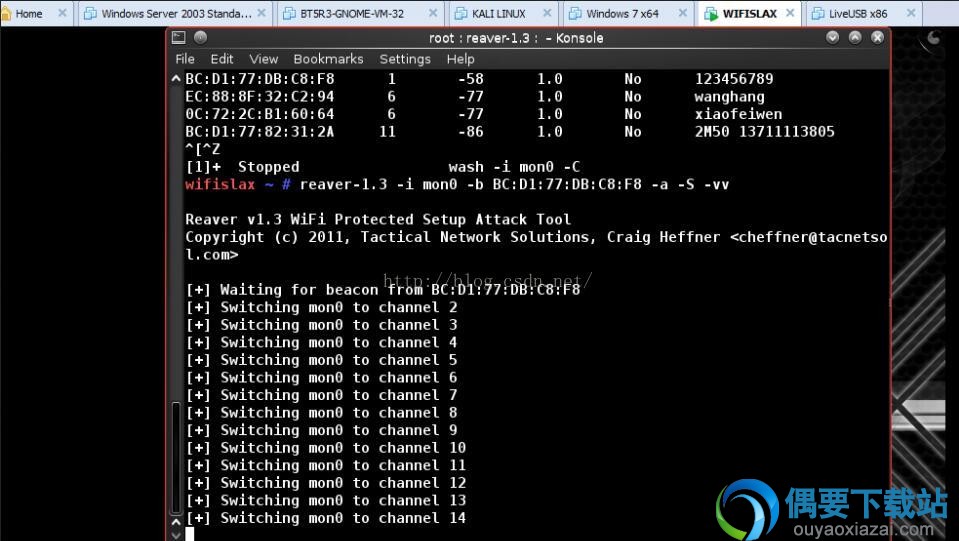Open the View menu in Konsole
The image size is (959, 541).
264,59
